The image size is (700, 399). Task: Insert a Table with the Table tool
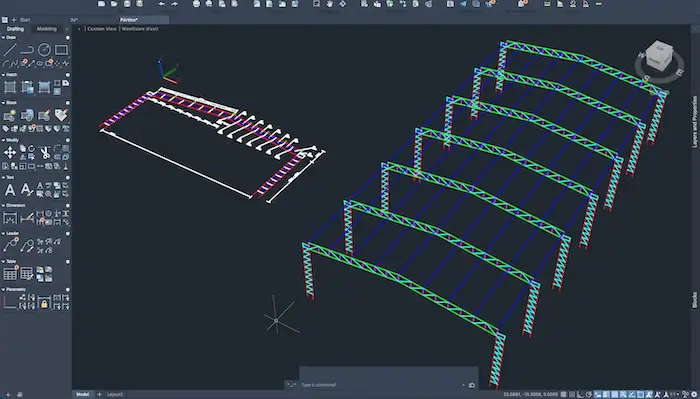pos(10,274)
